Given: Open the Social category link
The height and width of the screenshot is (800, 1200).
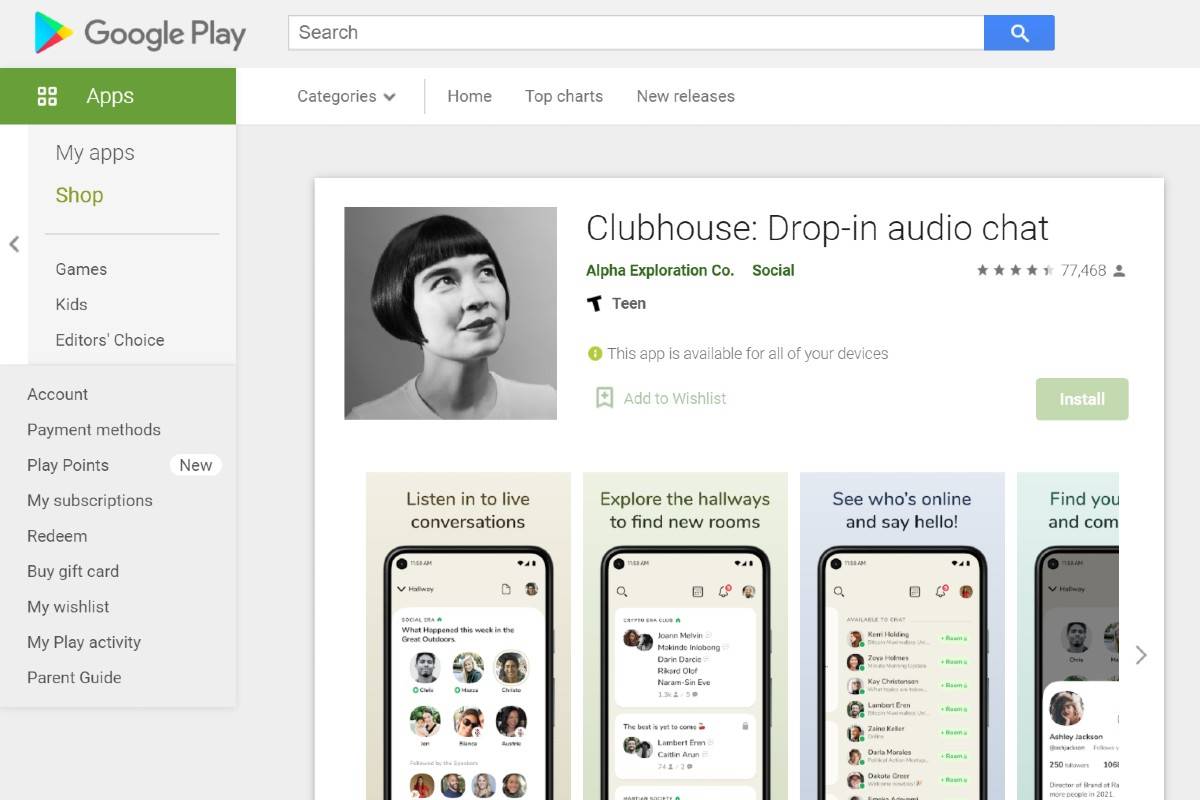Looking at the screenshot, I should click(x=773, y=270).
